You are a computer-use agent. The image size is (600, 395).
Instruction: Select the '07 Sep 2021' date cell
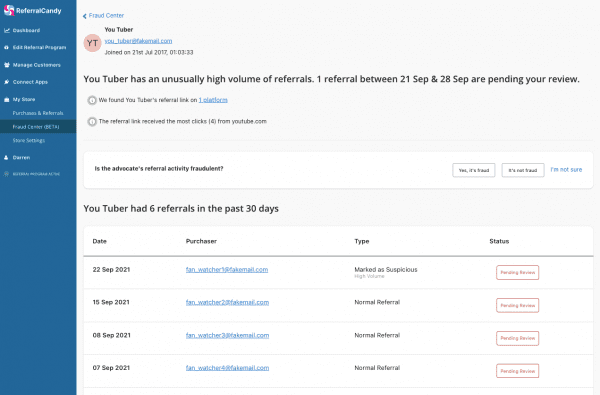(111, 368)
